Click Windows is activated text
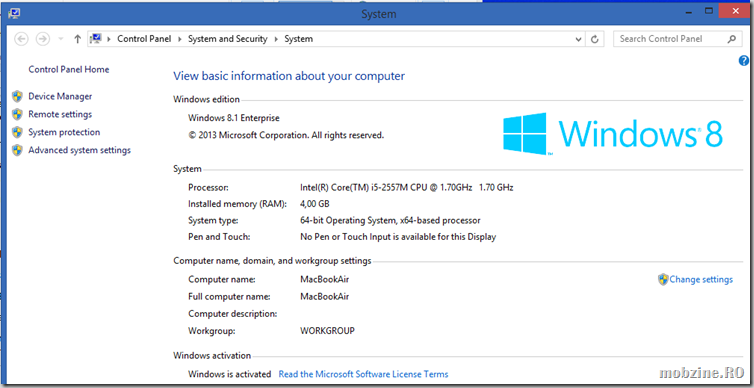Viewport: 754px width, 388px height. pos(230,374)
